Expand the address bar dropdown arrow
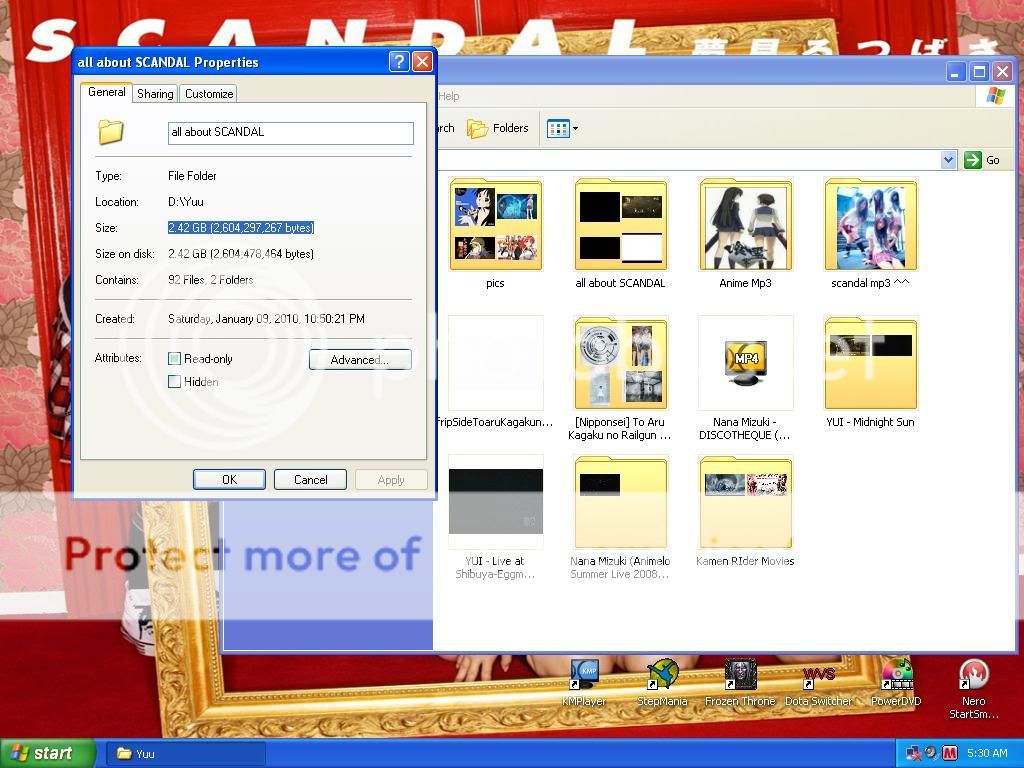This screenshot has width=1024, height=768. (x=949, y=160)
